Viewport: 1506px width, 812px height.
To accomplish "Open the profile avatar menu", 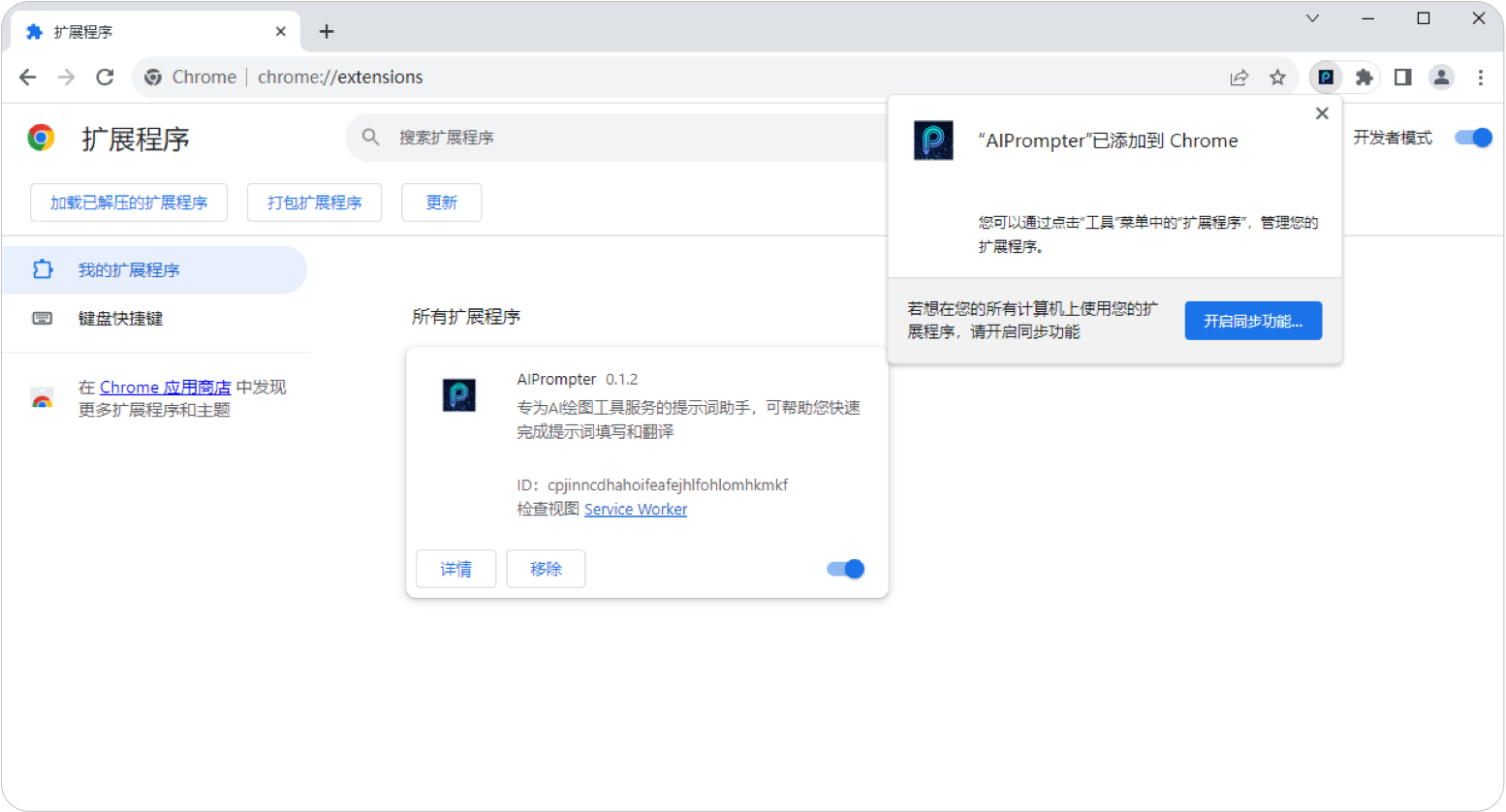I will 1441,78.
